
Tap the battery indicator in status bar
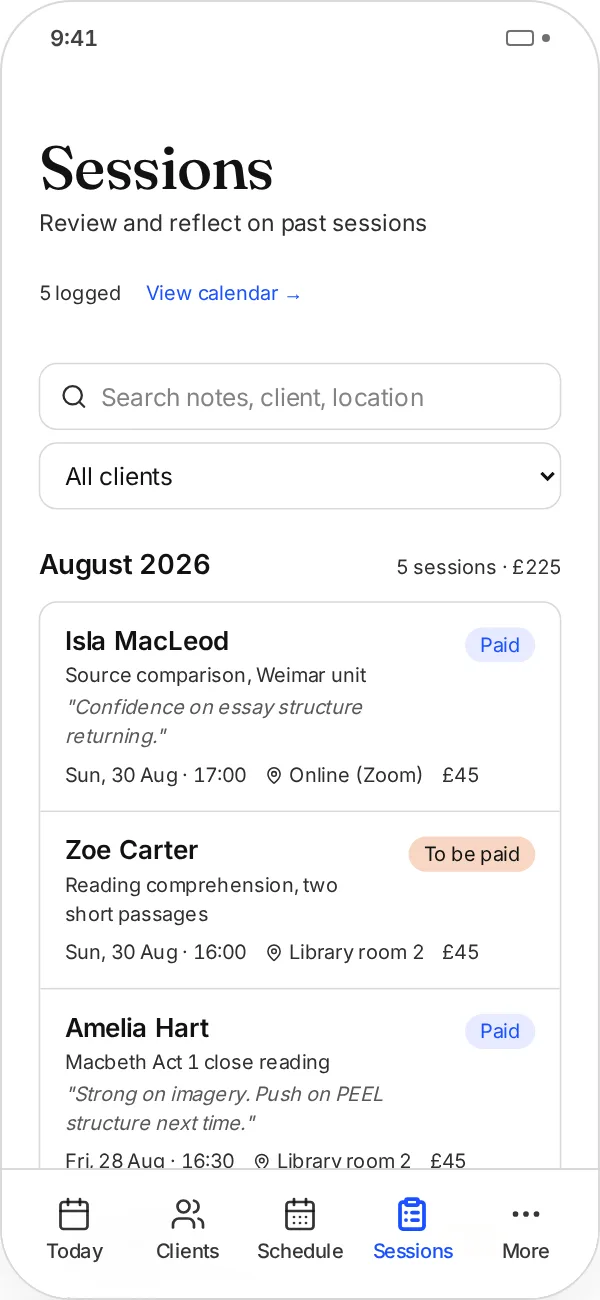pos(520,38)
